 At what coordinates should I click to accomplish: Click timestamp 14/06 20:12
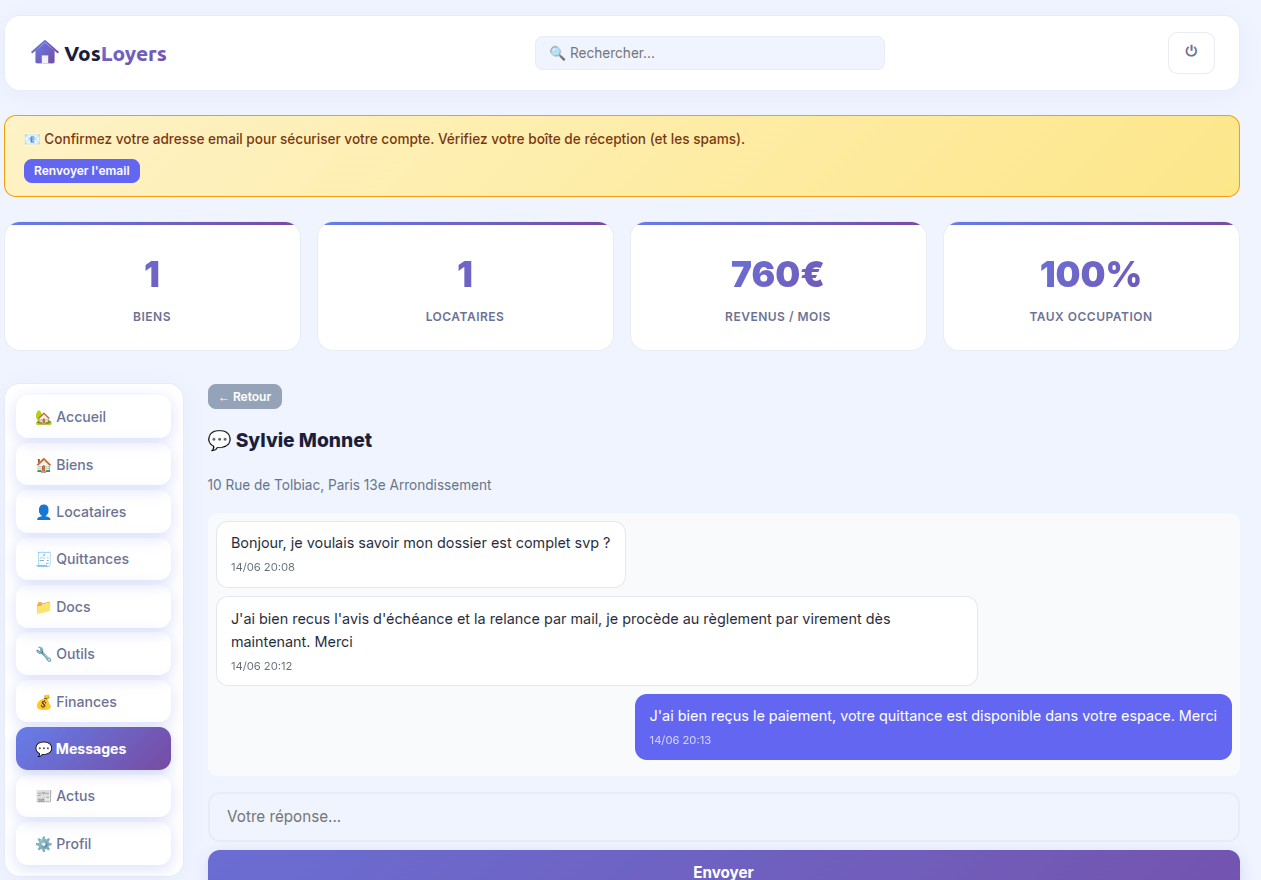coord(262,666)
